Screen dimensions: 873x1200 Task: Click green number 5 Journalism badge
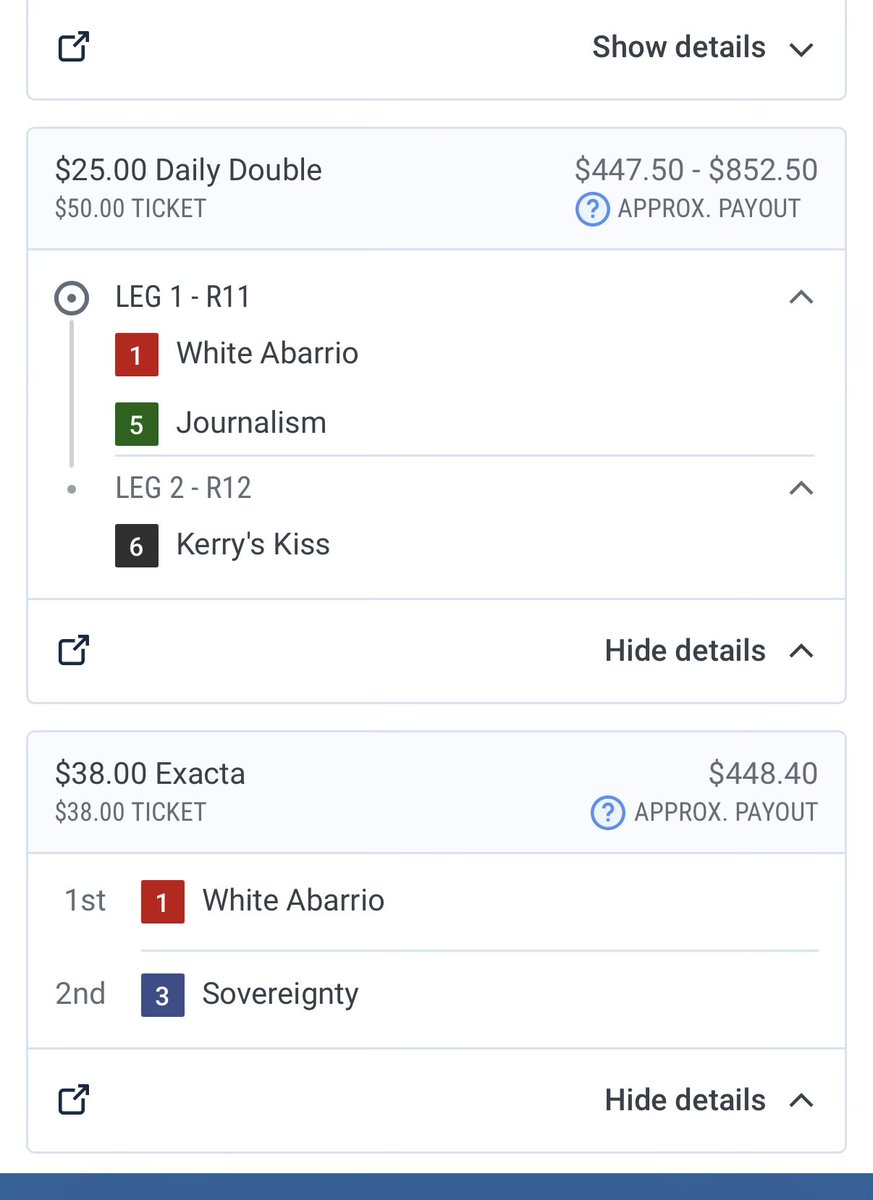[137, 423]
